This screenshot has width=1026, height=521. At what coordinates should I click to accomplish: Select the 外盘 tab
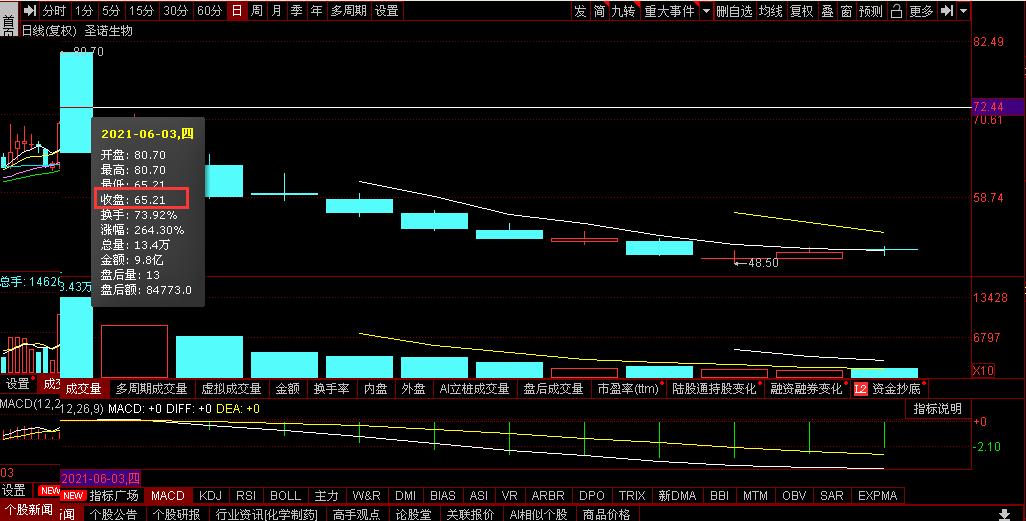tap(413, 389)
